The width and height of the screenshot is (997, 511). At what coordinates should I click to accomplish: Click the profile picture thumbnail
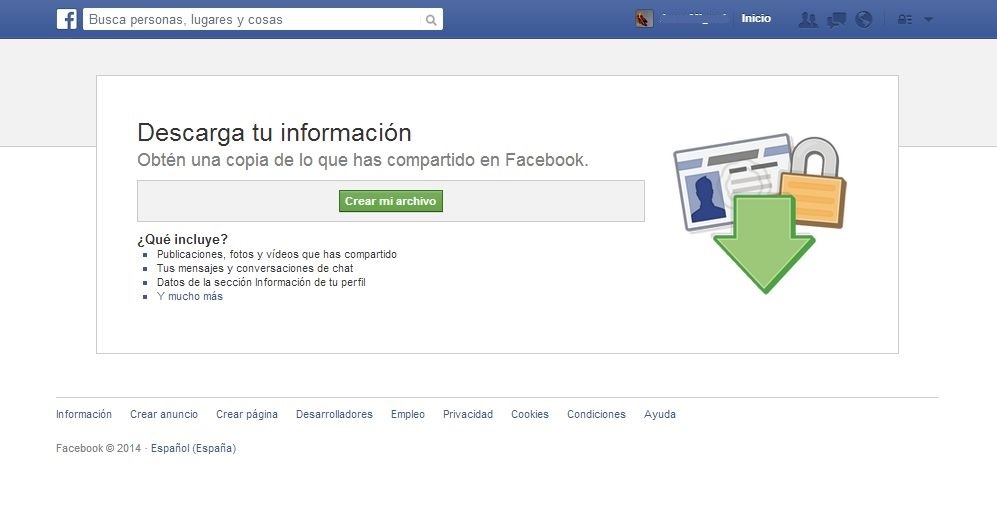pos(644,19)
